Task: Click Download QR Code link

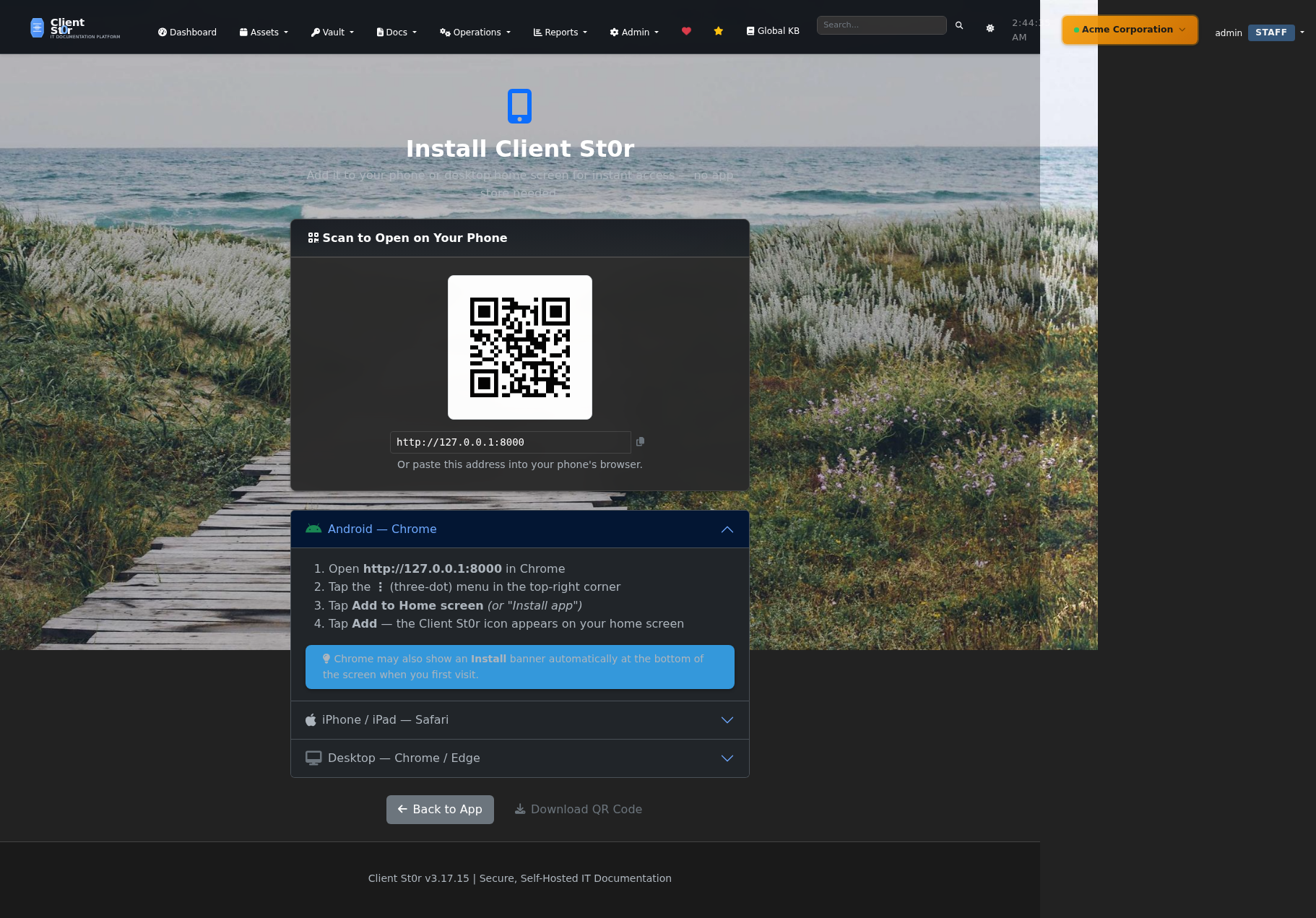Action: (578, 810)
